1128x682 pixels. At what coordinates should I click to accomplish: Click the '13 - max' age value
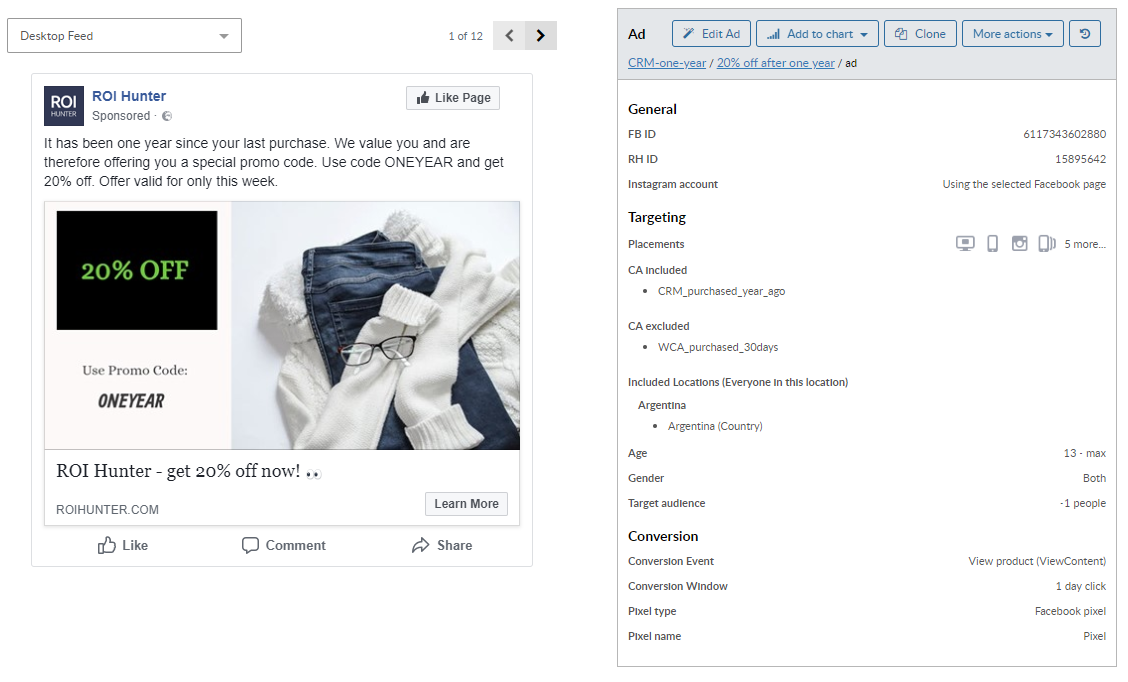pos(1085,453)
